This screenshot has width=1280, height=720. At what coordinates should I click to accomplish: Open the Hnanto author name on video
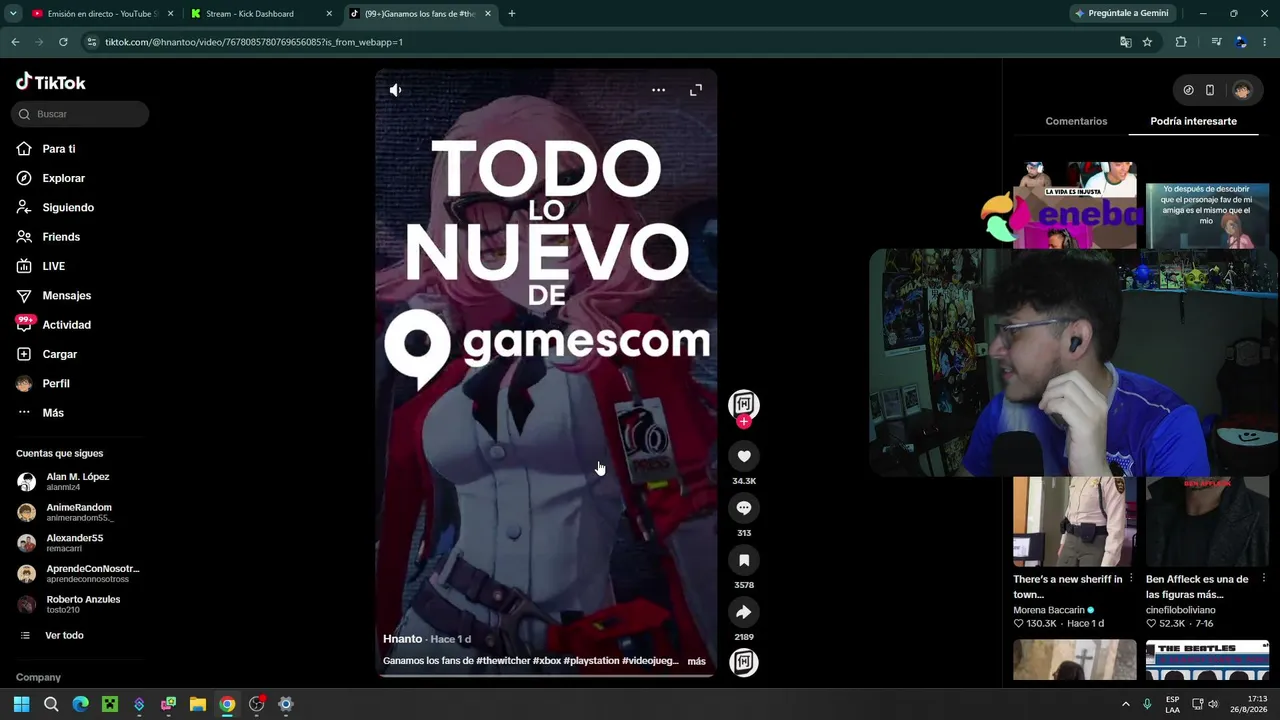[x=402, y=639]
